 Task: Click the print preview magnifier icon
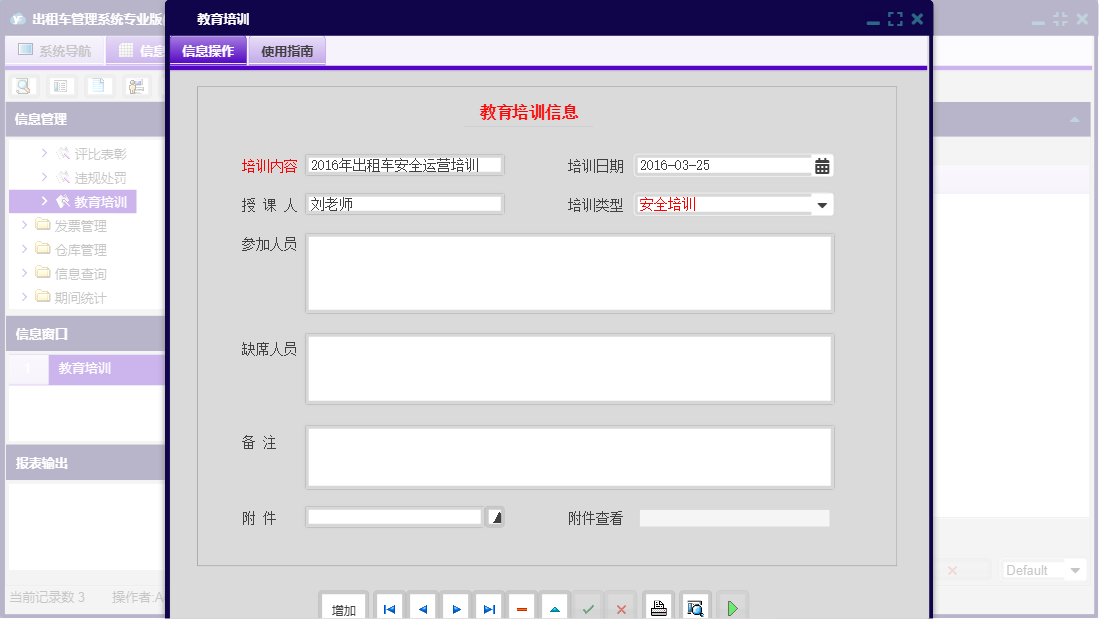pyautogui.click(x=695, y=607)
